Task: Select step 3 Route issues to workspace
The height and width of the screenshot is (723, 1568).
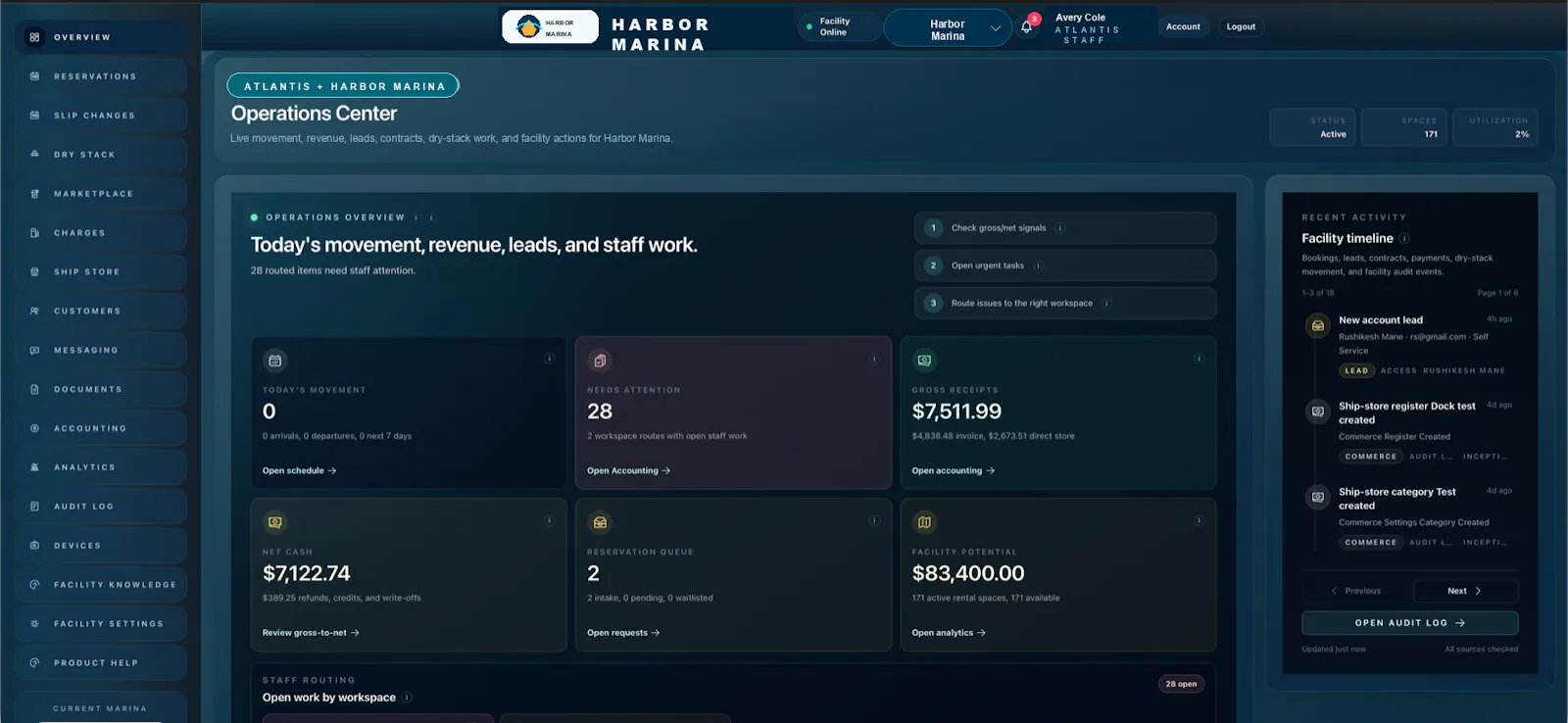Action: pyautogui.click(x=1065, y=304)
